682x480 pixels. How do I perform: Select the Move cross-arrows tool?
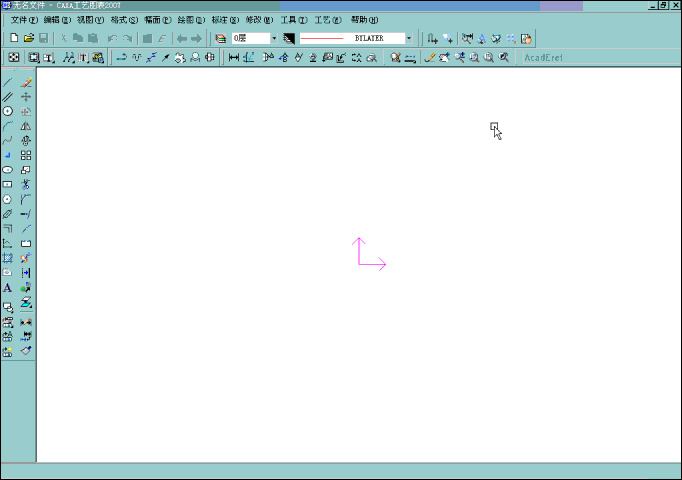click(x=26, y=97)
